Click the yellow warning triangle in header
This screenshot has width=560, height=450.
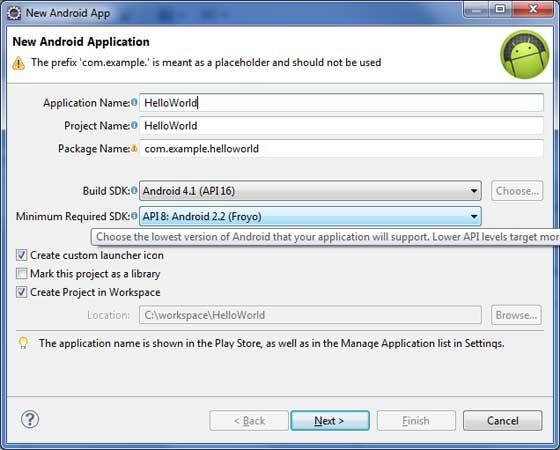pyautogui.click(x=19, y=63)
